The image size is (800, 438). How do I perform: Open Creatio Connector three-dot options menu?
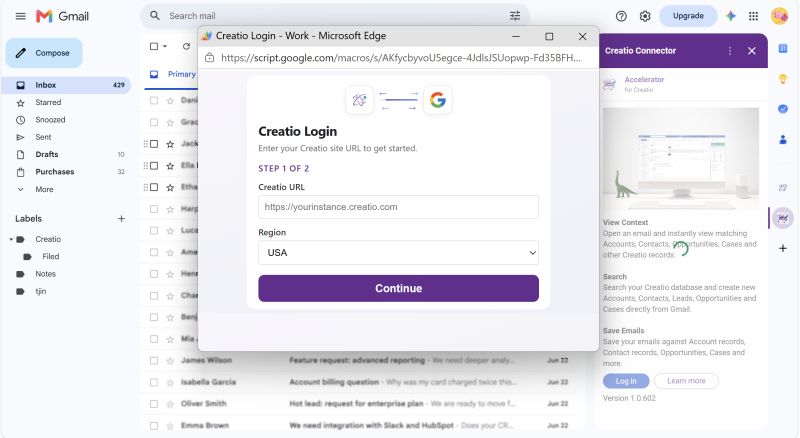pos(730,51)
